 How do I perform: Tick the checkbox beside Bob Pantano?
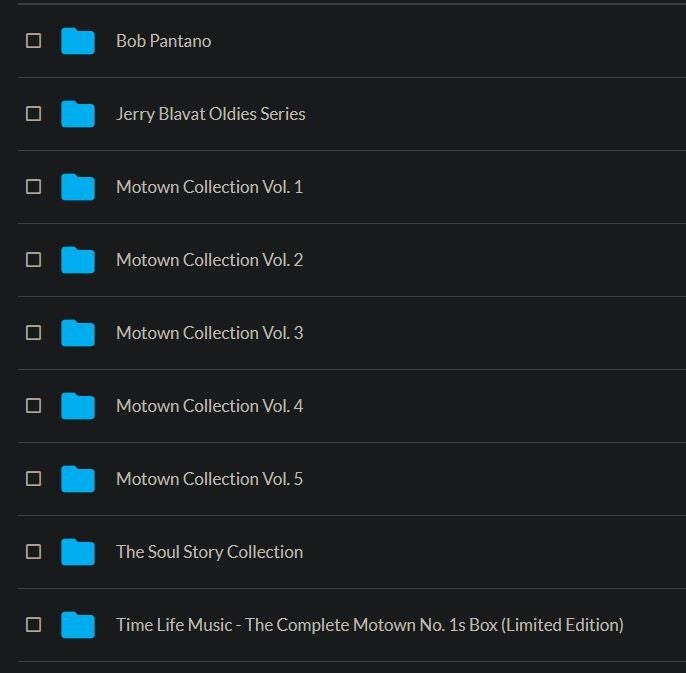click(x=33, y=41)
